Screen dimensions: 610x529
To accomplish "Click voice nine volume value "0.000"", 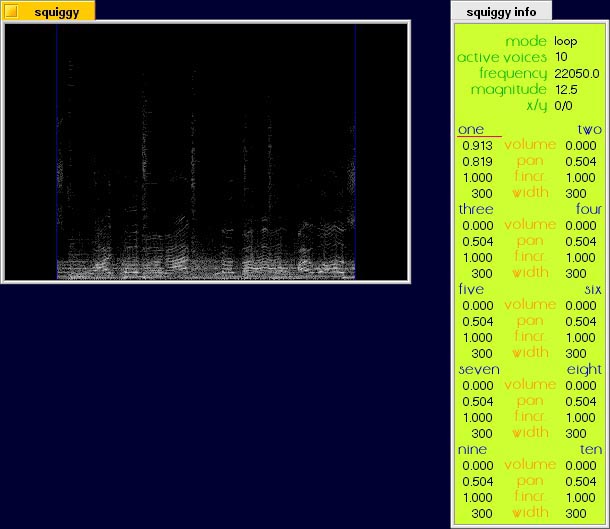I will click(477, 466).
